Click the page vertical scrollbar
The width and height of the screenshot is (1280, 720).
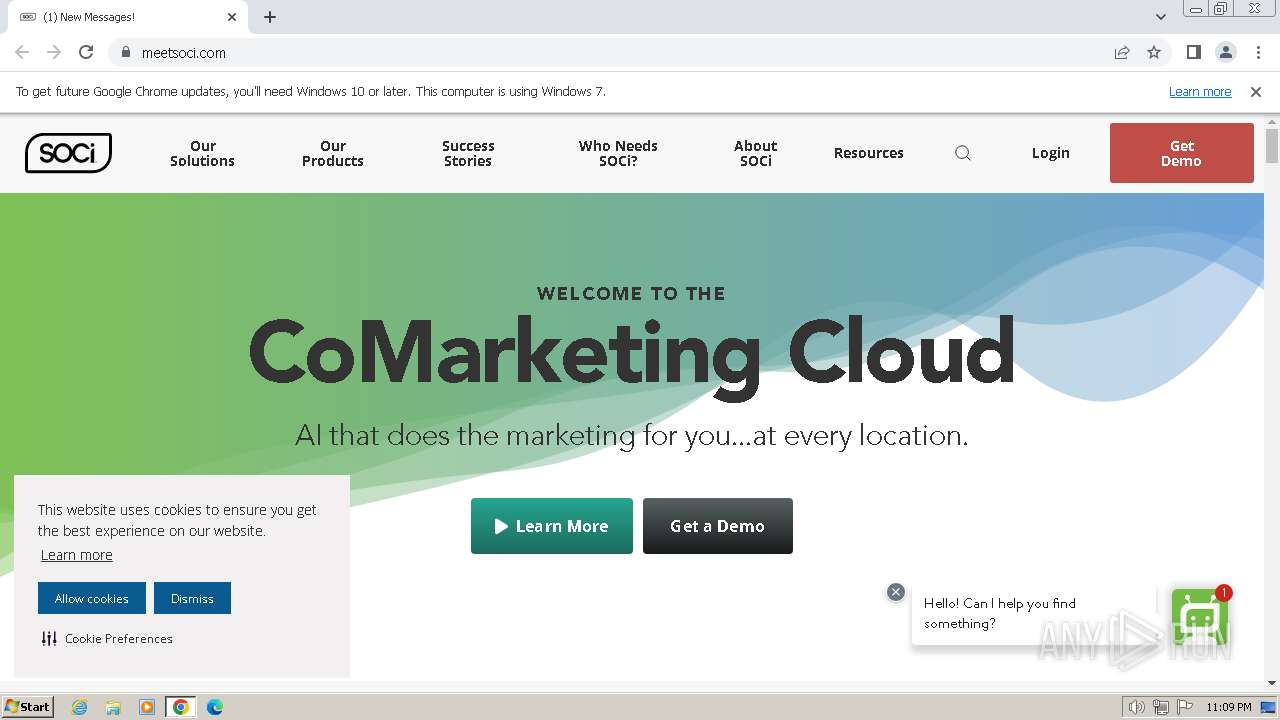pyautogui.click(x=1272, y=400)
